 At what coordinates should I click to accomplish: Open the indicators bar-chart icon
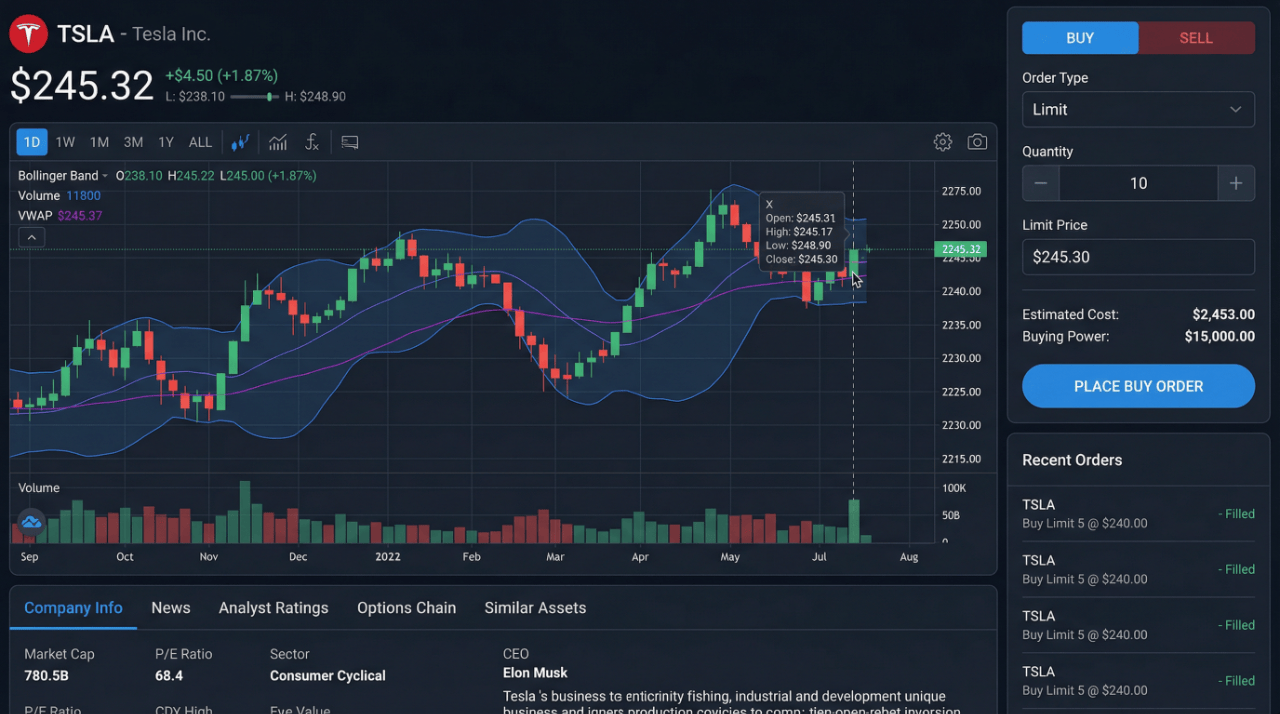(278, 142)
